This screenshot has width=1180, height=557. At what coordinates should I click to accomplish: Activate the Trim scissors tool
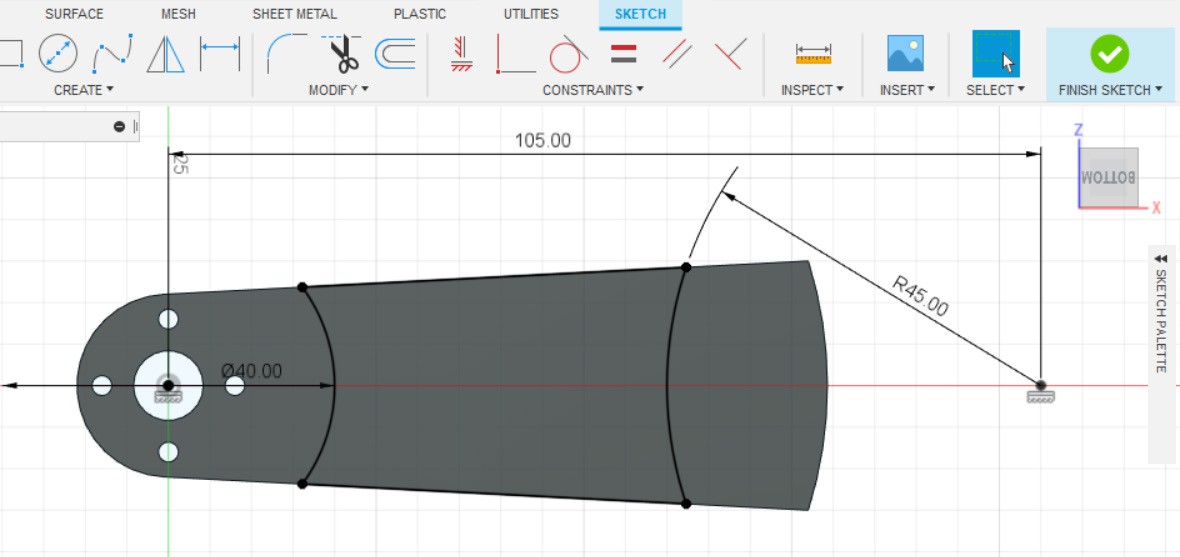(x=343, y=53)
